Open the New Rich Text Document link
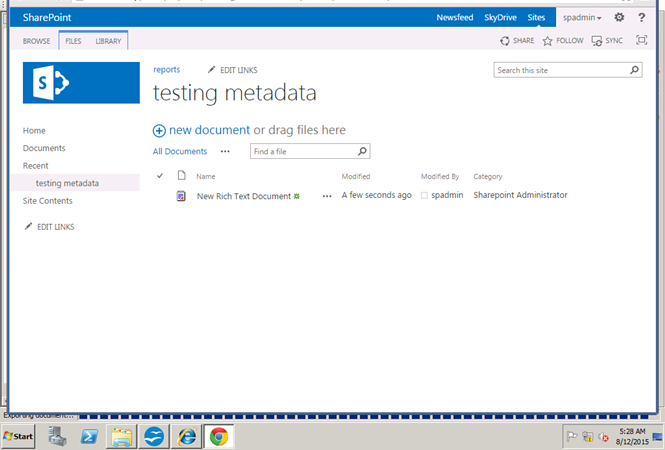Screen dimensions: 665x450 click(244, 196)
